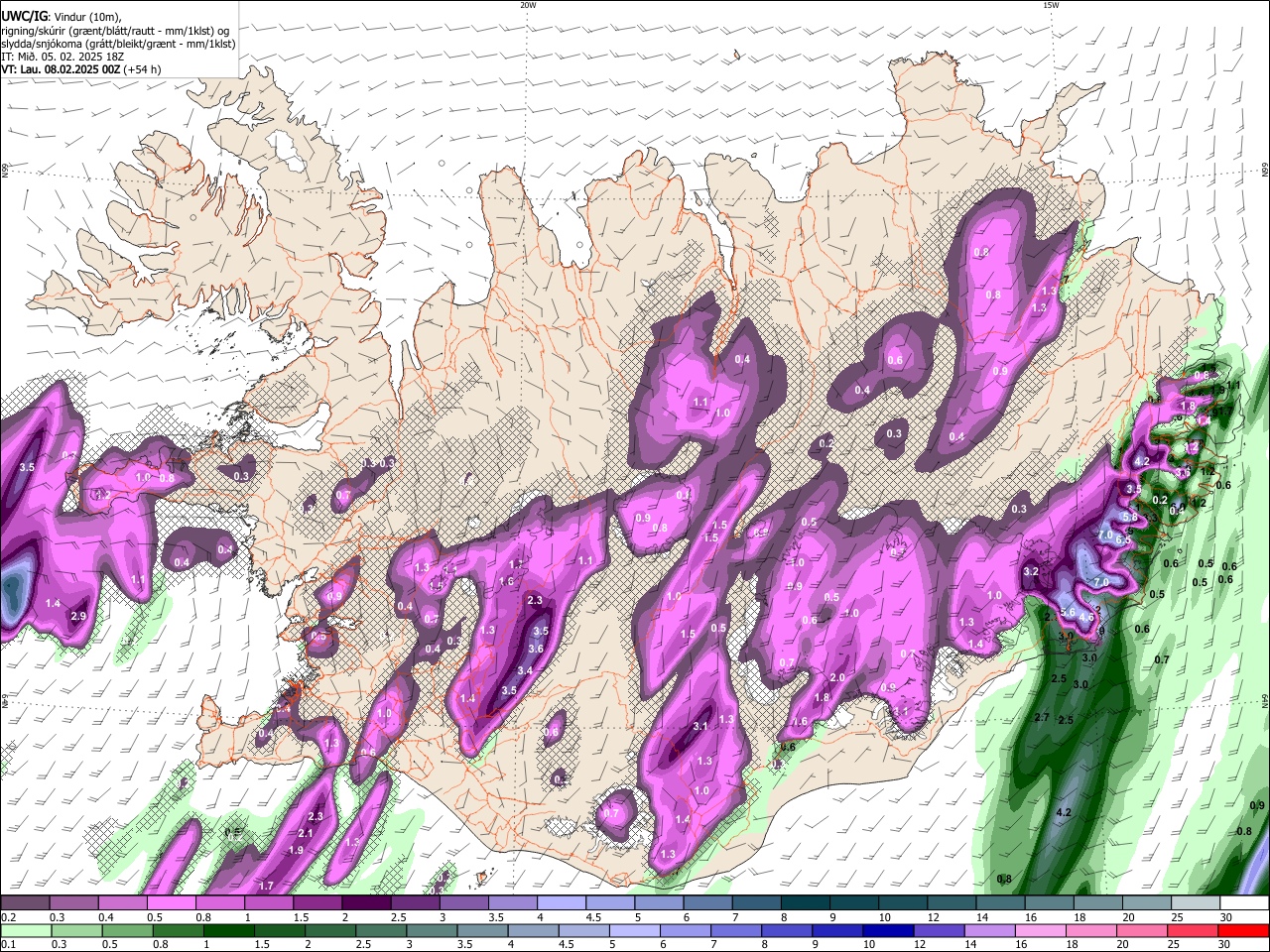Click the 2.1 value on the map
Viewport: 1270px width, 952px height.
pos(306,834)
